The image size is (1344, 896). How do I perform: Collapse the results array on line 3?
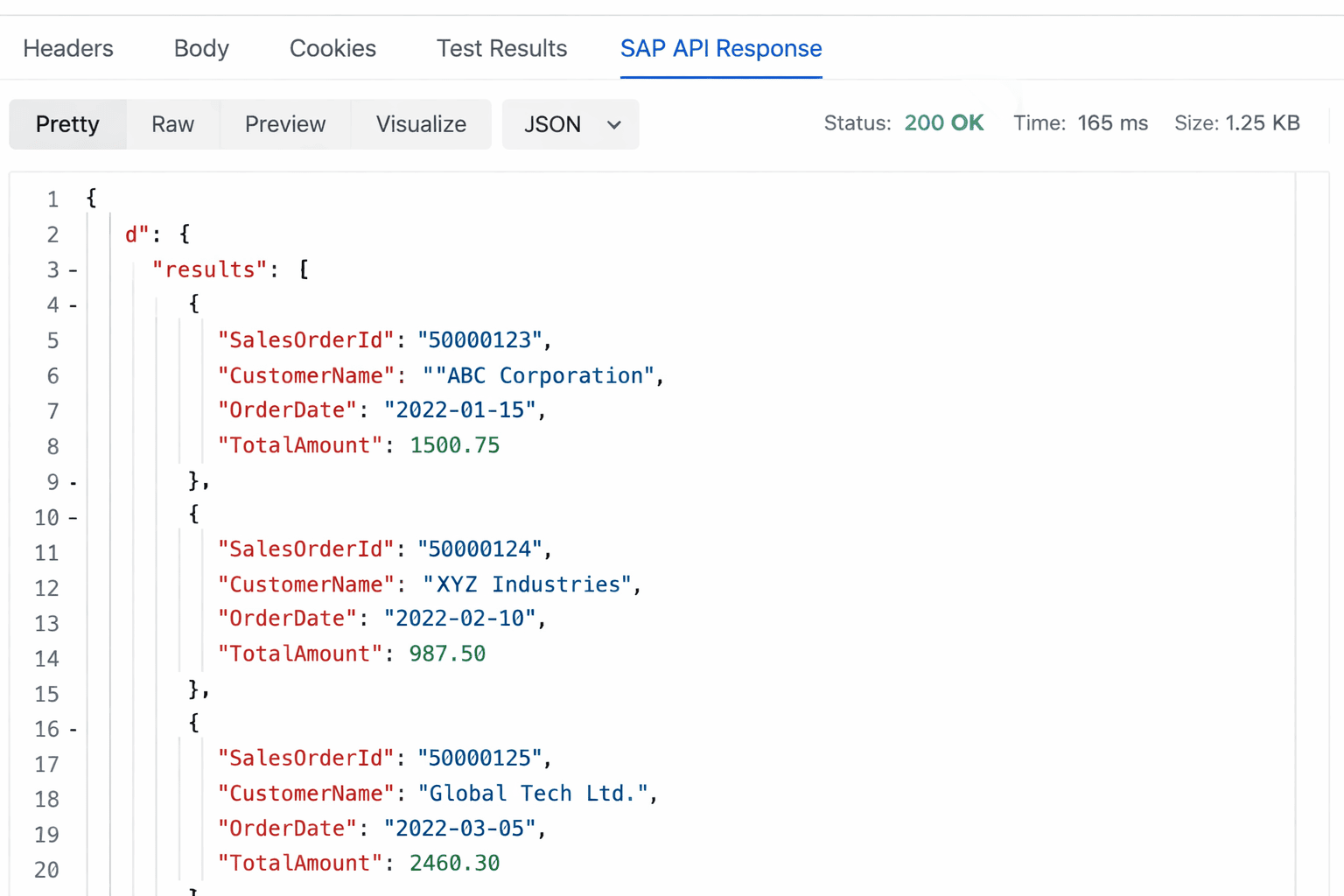pos(72,269)
